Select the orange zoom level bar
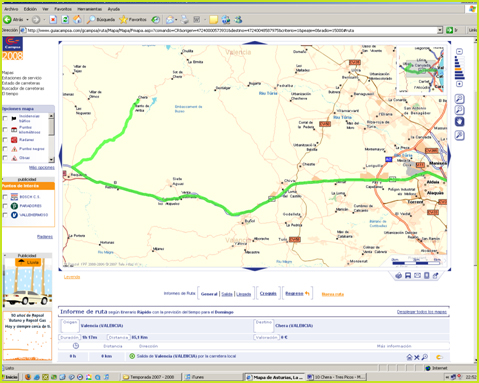 tap(459, 69)
